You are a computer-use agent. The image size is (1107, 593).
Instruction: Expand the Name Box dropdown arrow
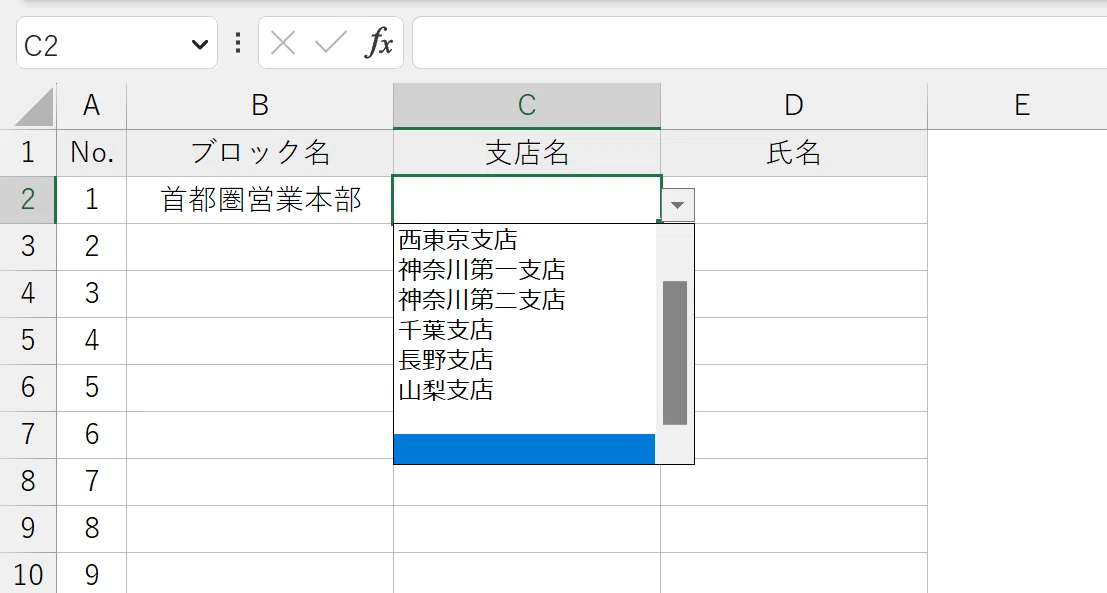tap(200, 44)
